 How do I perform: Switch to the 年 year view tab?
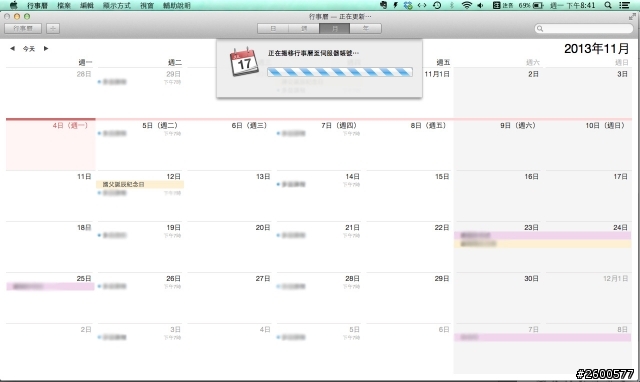(x=366, y=28)
